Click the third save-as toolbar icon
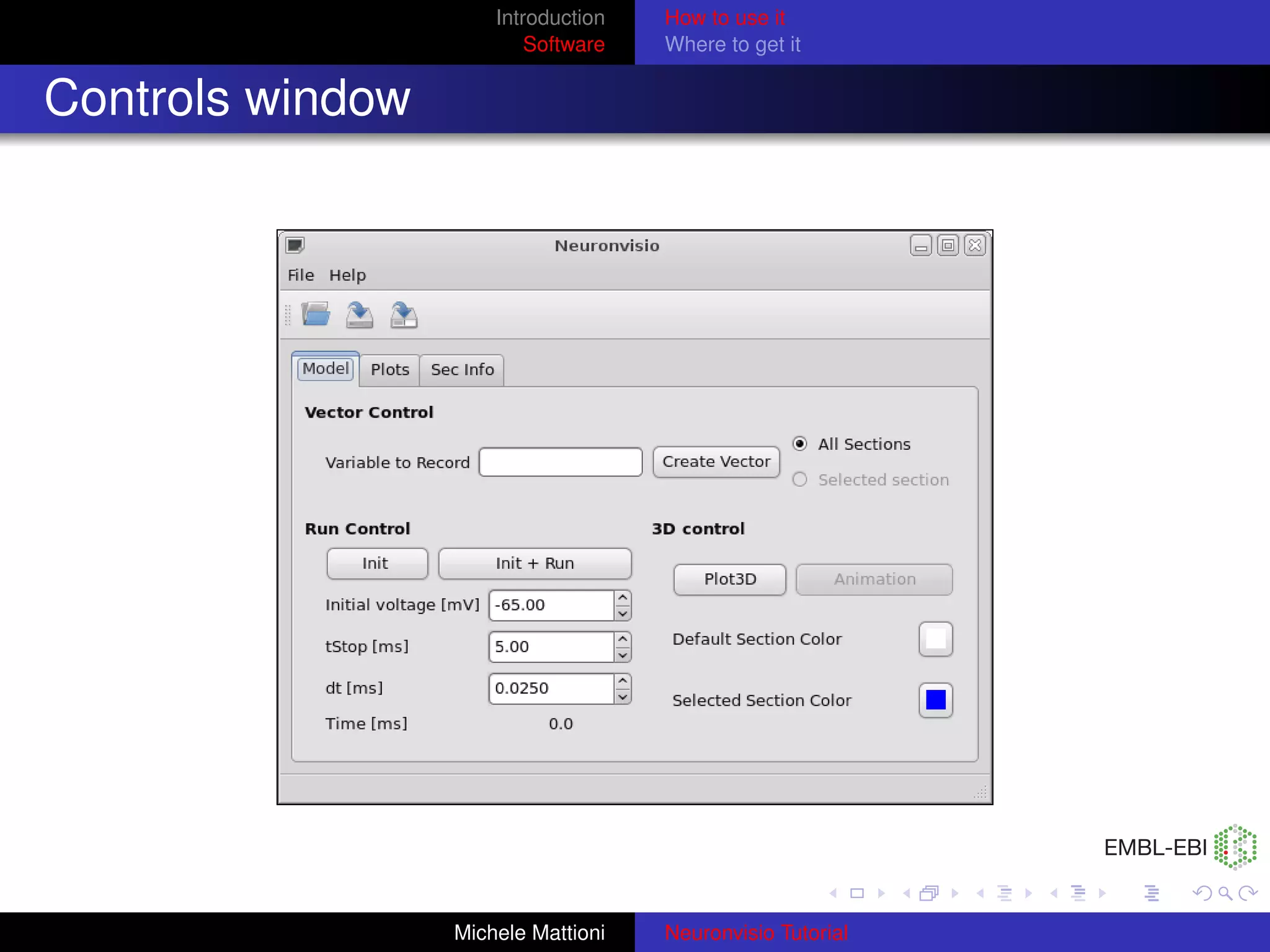 coord(404,314)
